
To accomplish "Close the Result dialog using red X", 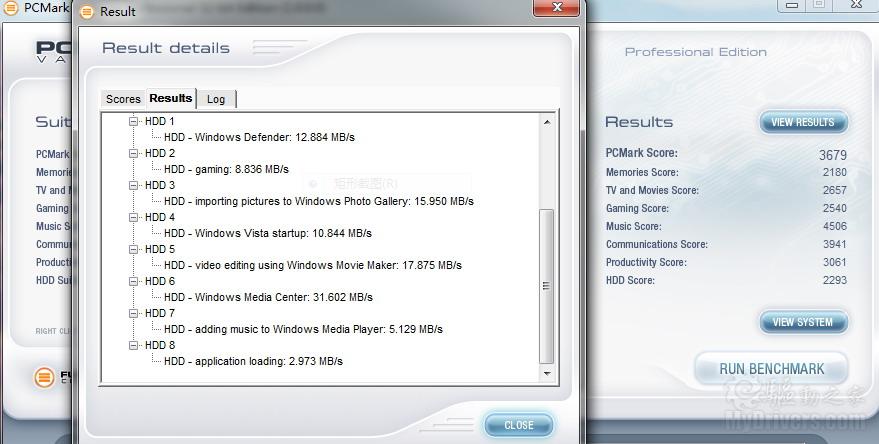I will [555, 9].
